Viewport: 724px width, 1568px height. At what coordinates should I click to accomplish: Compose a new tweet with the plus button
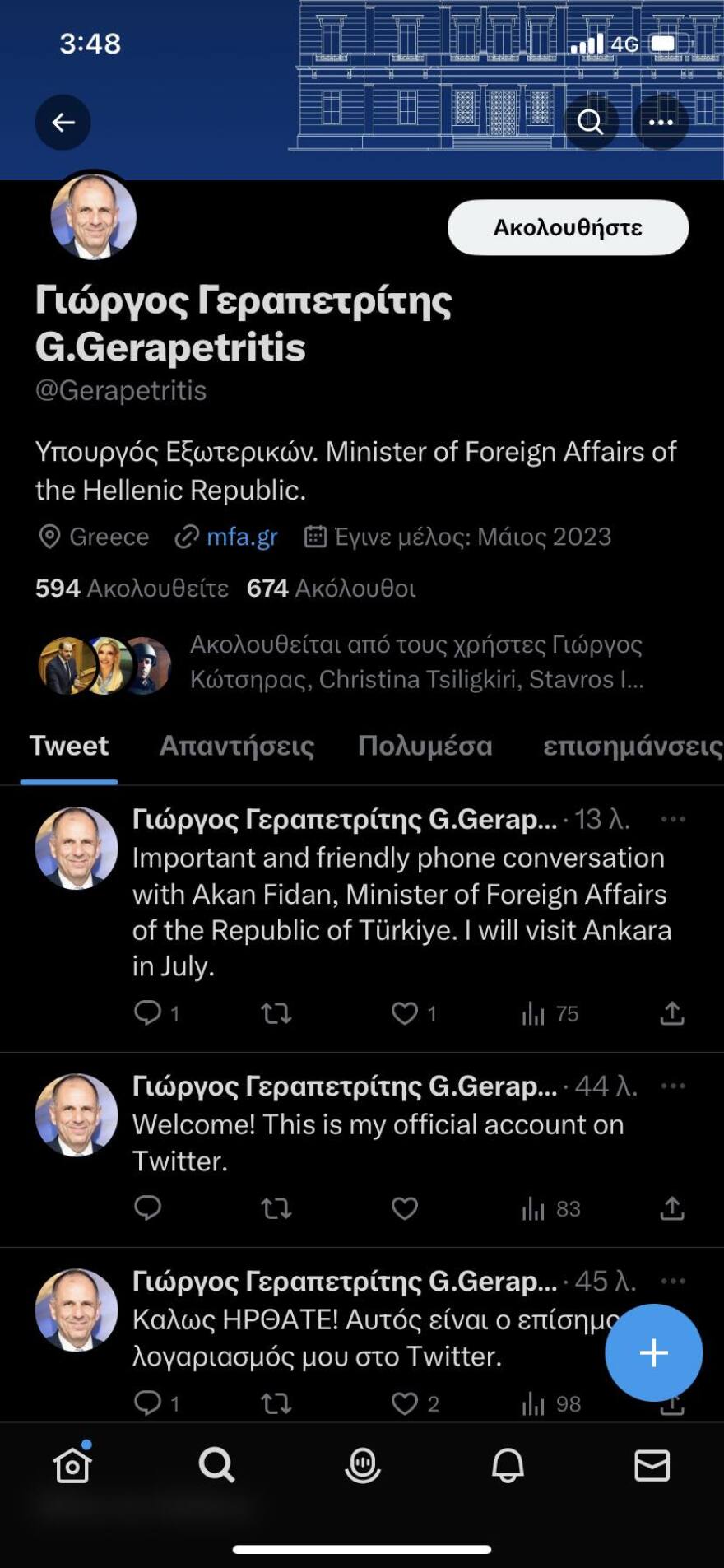[653, 1351]
